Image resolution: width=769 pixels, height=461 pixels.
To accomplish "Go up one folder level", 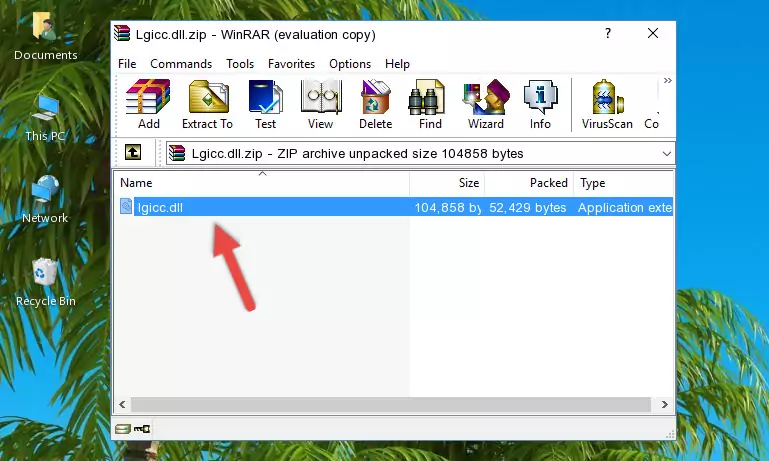I will 133,153.
